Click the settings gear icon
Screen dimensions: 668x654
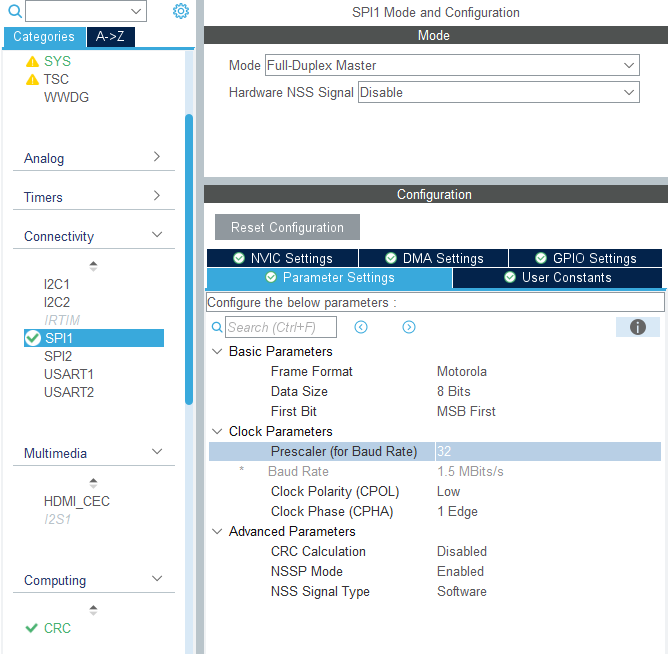[x=180, y=11]
